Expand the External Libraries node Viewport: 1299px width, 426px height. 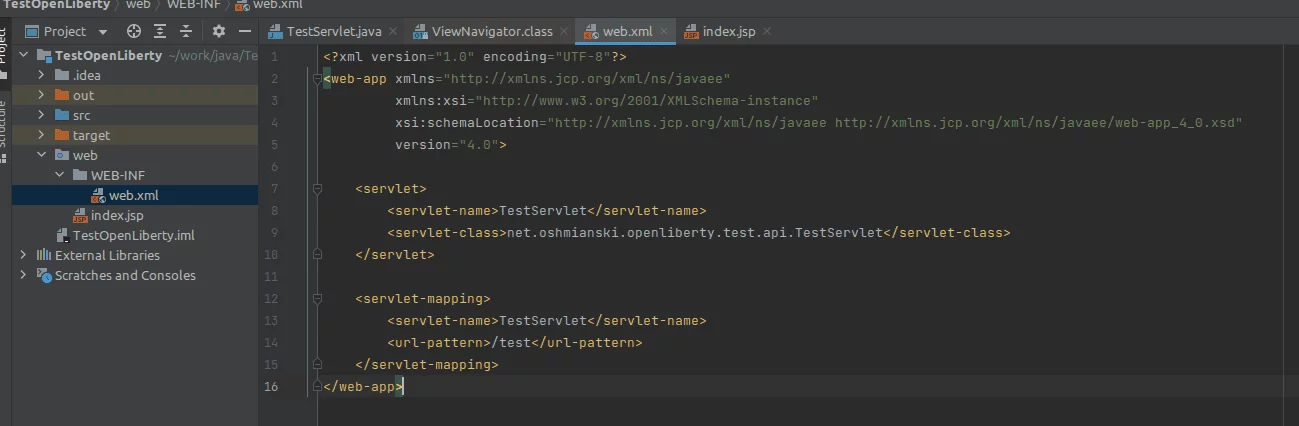(24, 255)
